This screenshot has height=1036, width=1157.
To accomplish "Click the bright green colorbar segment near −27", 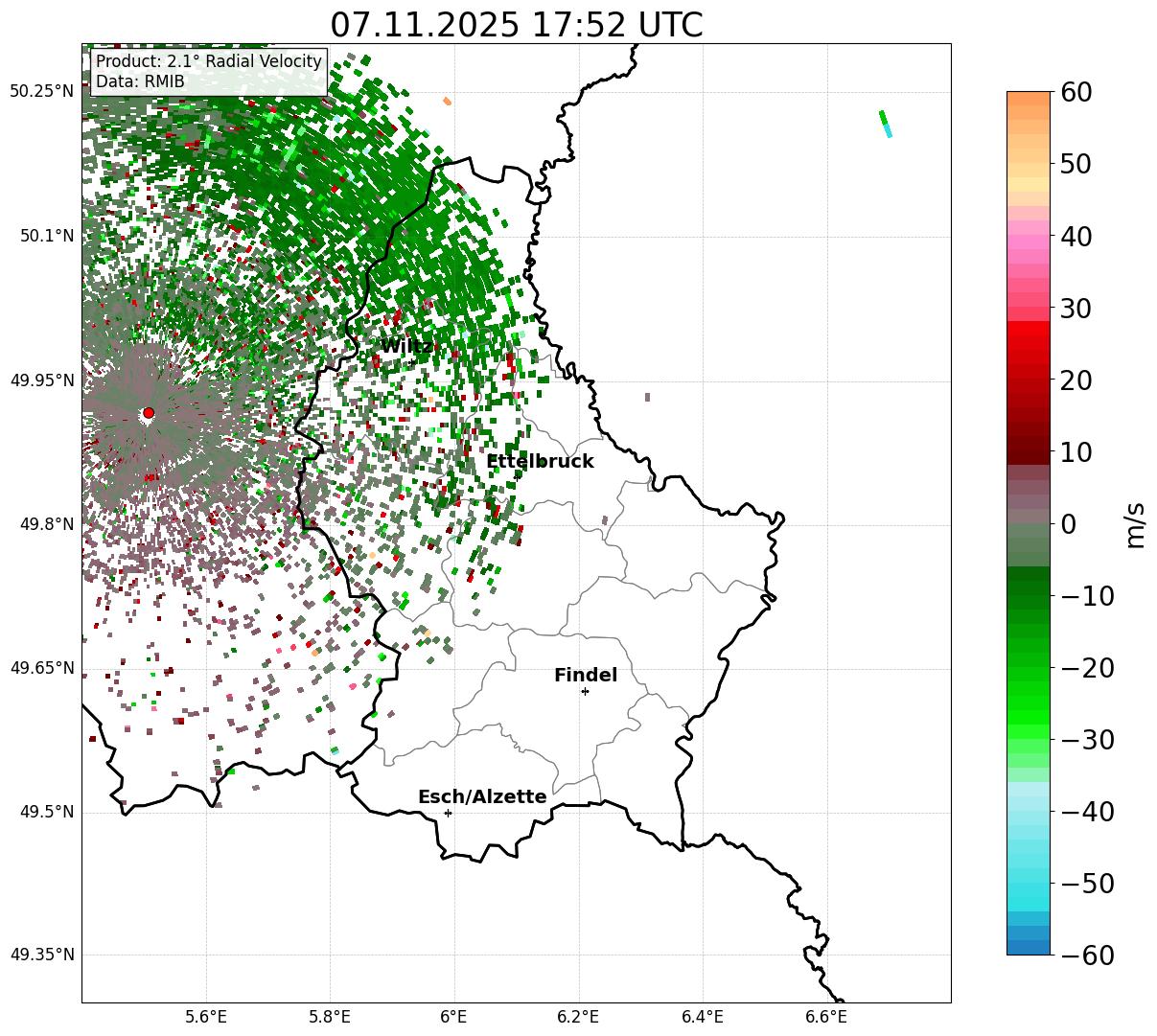I will pyautogui.click(x=1029, y=717).
